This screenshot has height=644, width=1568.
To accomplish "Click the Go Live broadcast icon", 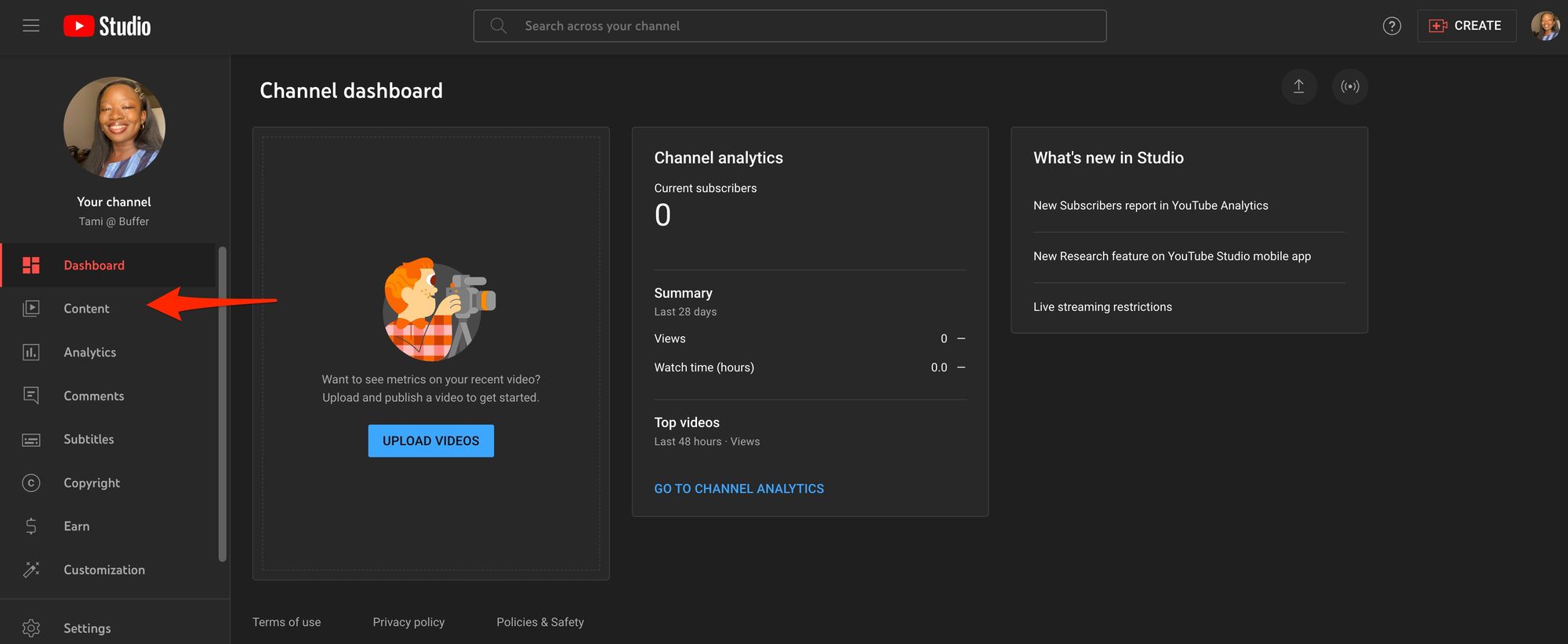I will coord(1349,86).
